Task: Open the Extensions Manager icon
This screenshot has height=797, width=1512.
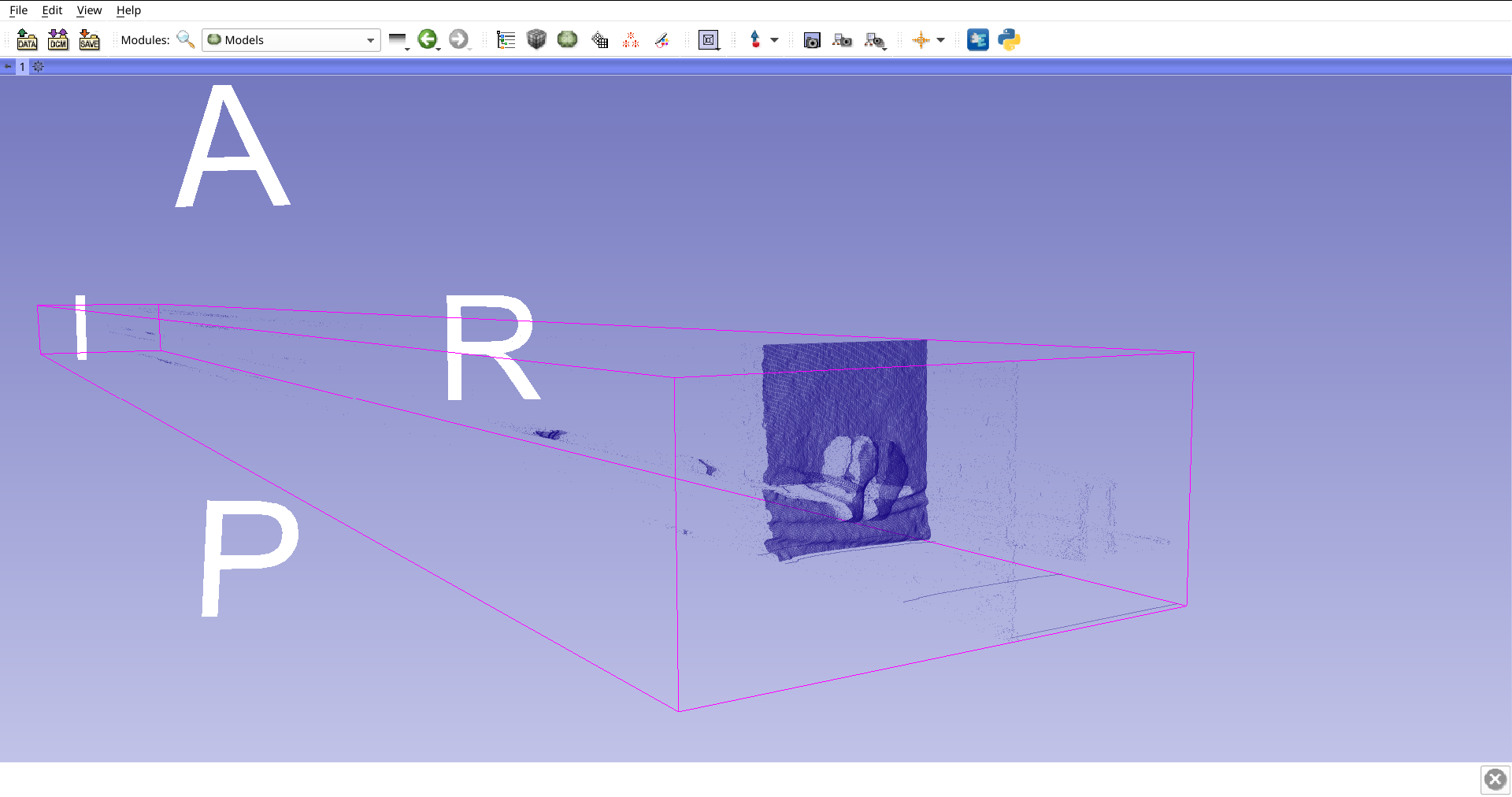Action: [x=978, y=39]
